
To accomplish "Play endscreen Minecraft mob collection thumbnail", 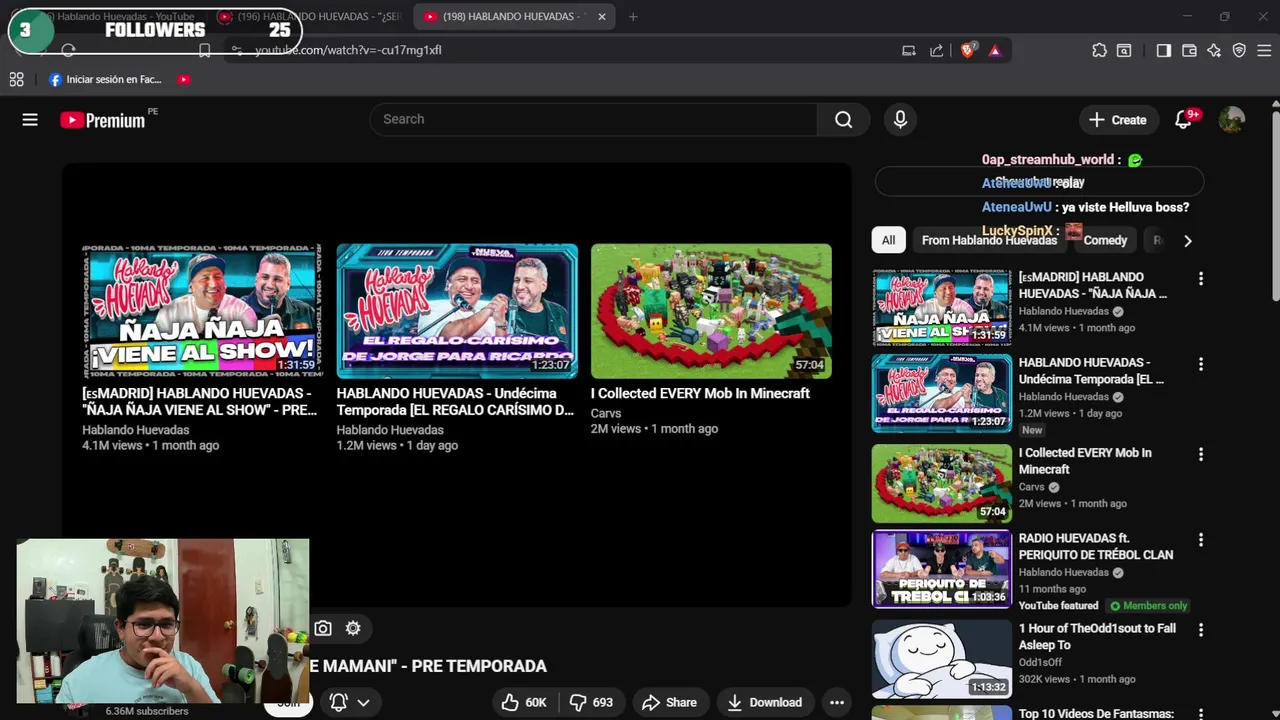I will pyautogui.click(x=711, y=311).
